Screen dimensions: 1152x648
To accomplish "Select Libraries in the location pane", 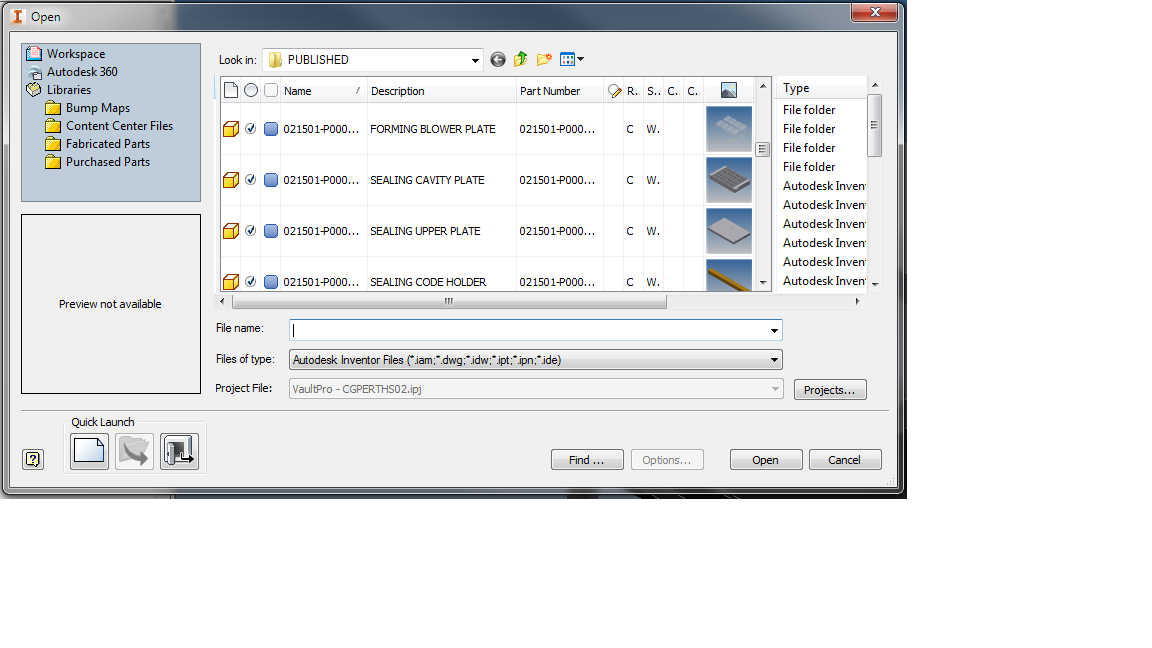I will 68,90.
